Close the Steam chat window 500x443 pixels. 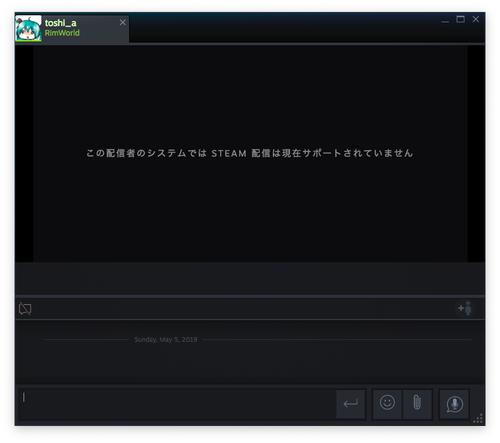476,19
